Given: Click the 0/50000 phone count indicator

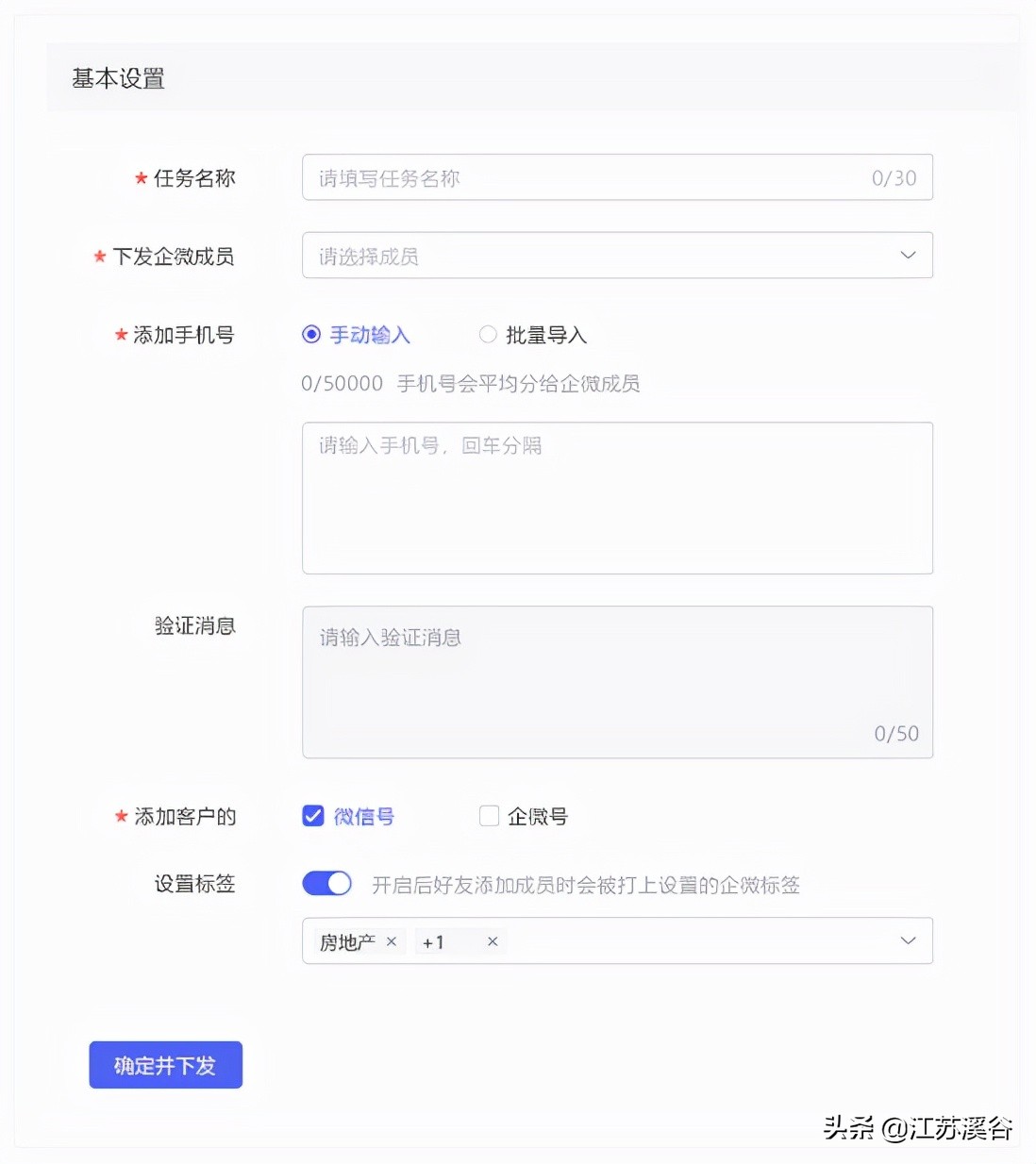Looking at the screenshot, I should click(342, 383).
